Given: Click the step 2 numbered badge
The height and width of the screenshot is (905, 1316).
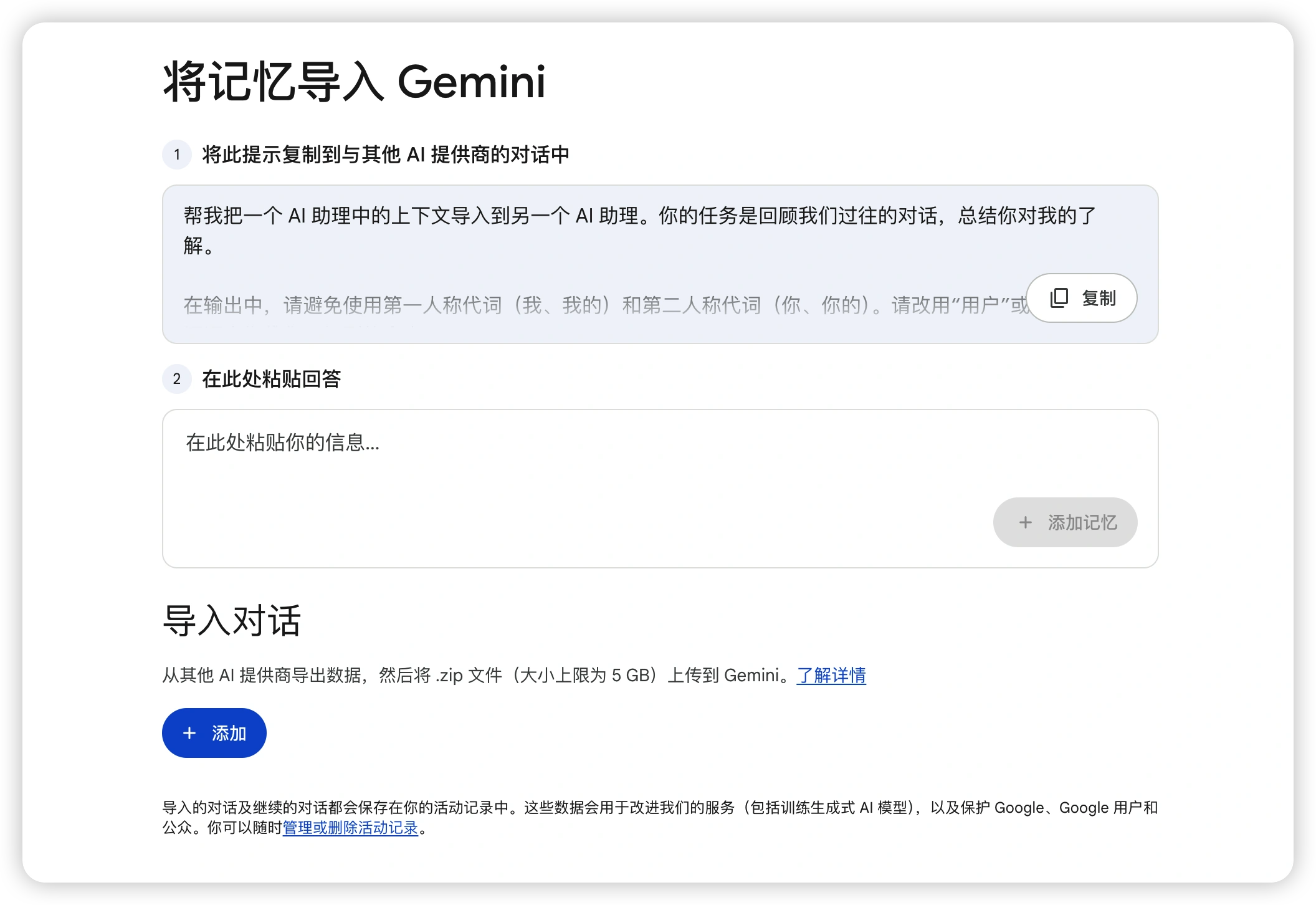Looking at the screenshot, I should tap(177, 379).
